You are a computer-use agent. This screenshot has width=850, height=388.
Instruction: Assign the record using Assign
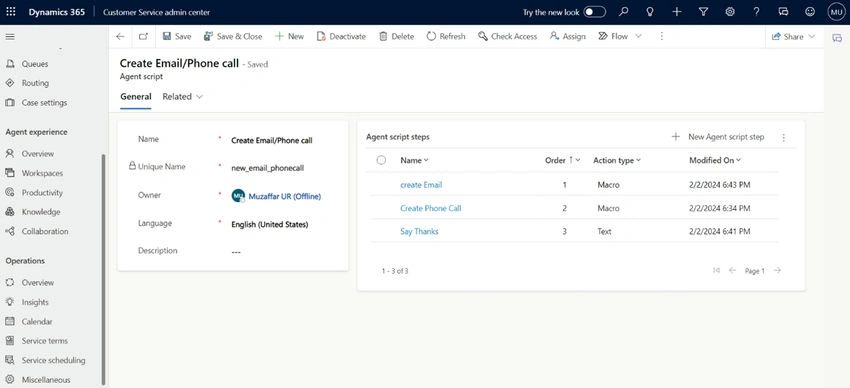coord(568,36)
